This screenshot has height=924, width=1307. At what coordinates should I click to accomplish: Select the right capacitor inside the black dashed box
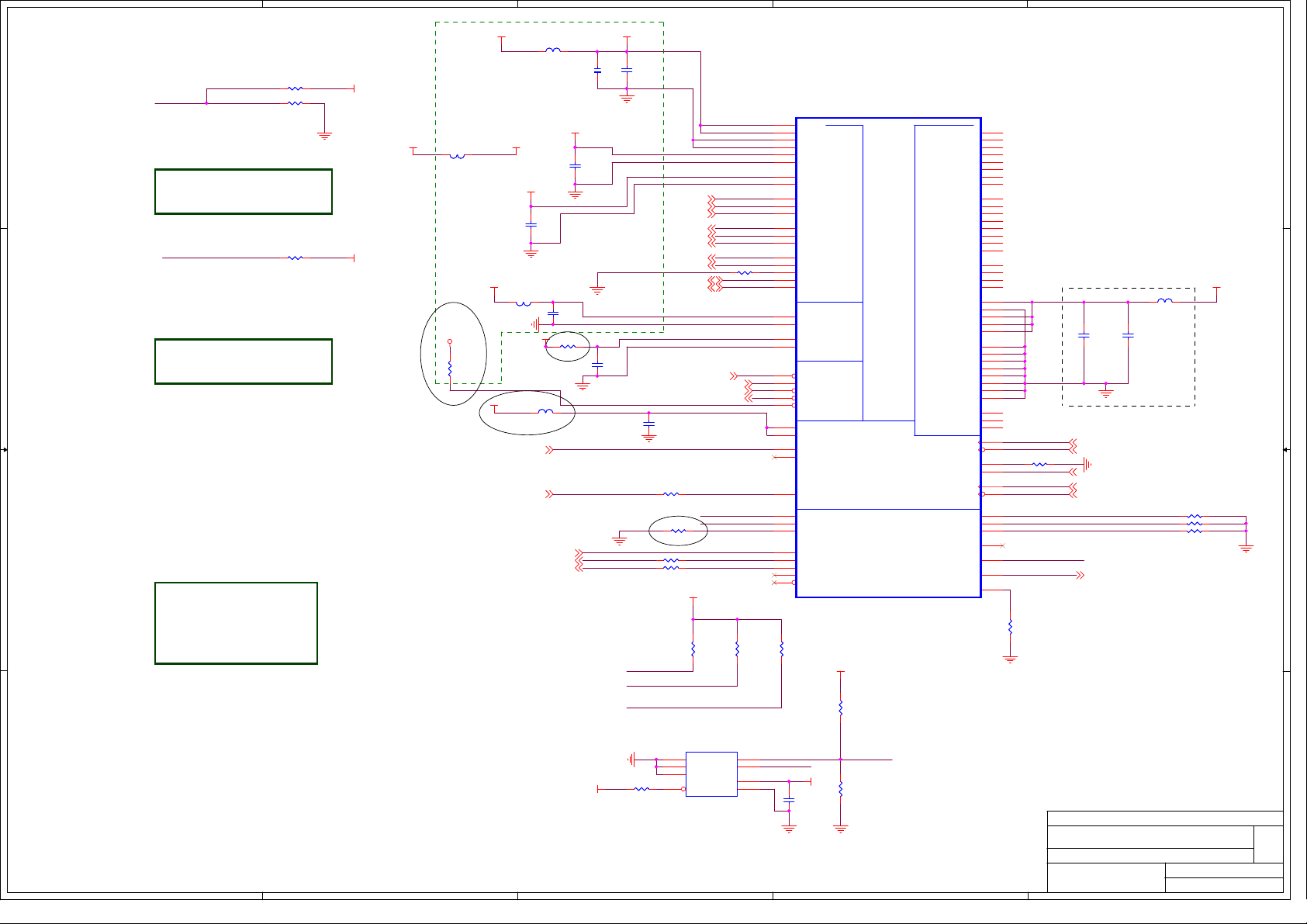[x=1128, y=335]
